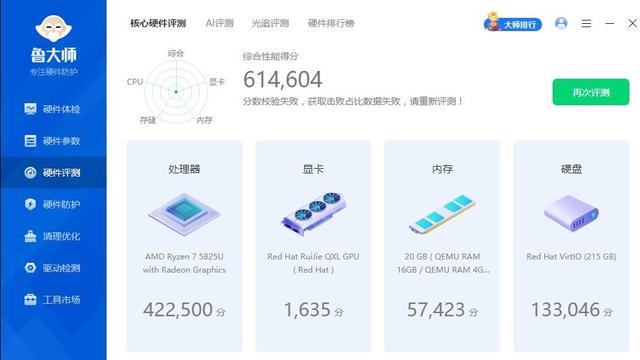Open the 硬件排行榜 ranking tab
Screen dimensions: 640x360
pos(331,23)
